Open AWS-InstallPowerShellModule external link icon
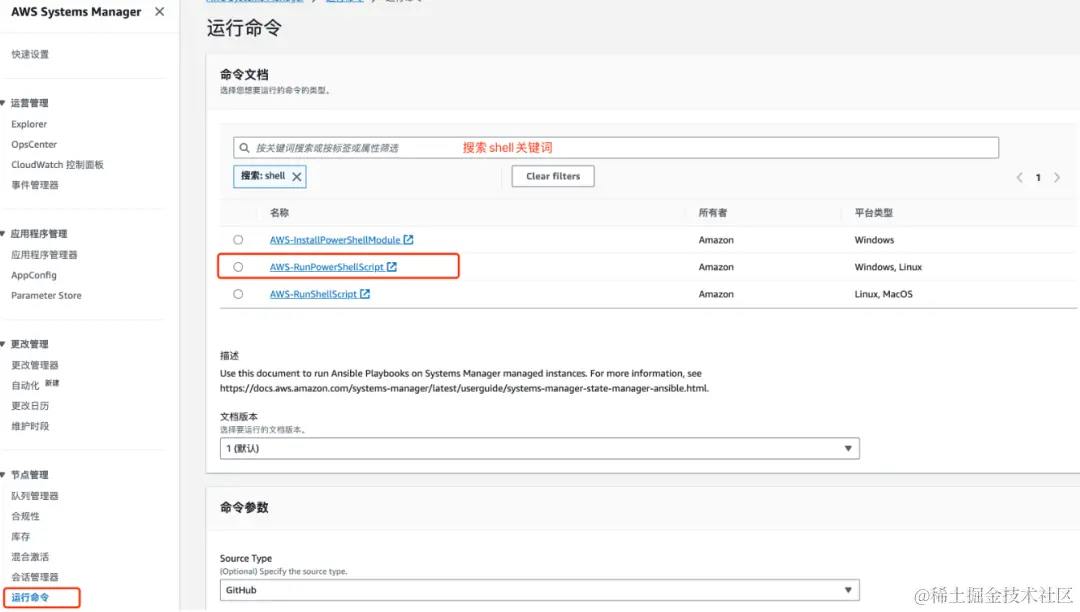The height and width of the screenshot is (612, 1080). pyautogui.click(x=408, y=240)
